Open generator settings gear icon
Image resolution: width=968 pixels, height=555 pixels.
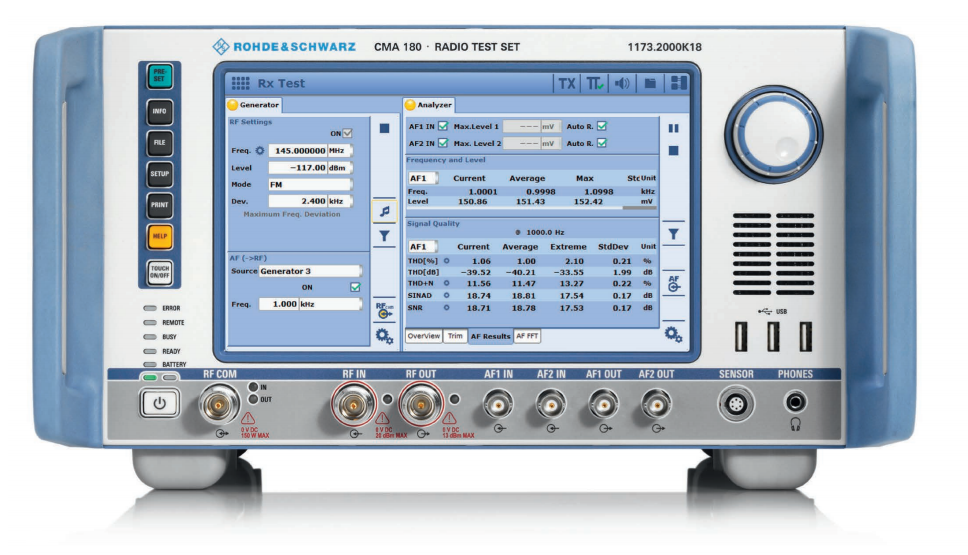pyautogui.click(x=383, y=337)
